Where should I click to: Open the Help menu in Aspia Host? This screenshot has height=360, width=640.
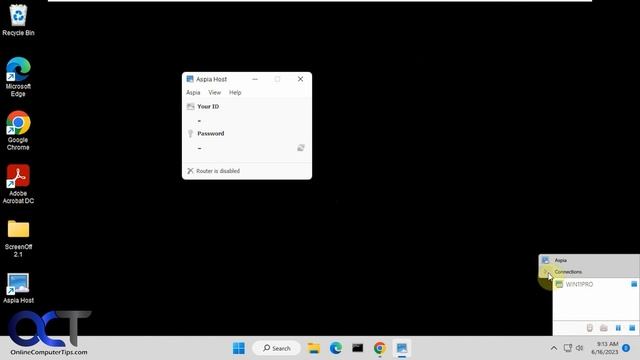point(235,93)
